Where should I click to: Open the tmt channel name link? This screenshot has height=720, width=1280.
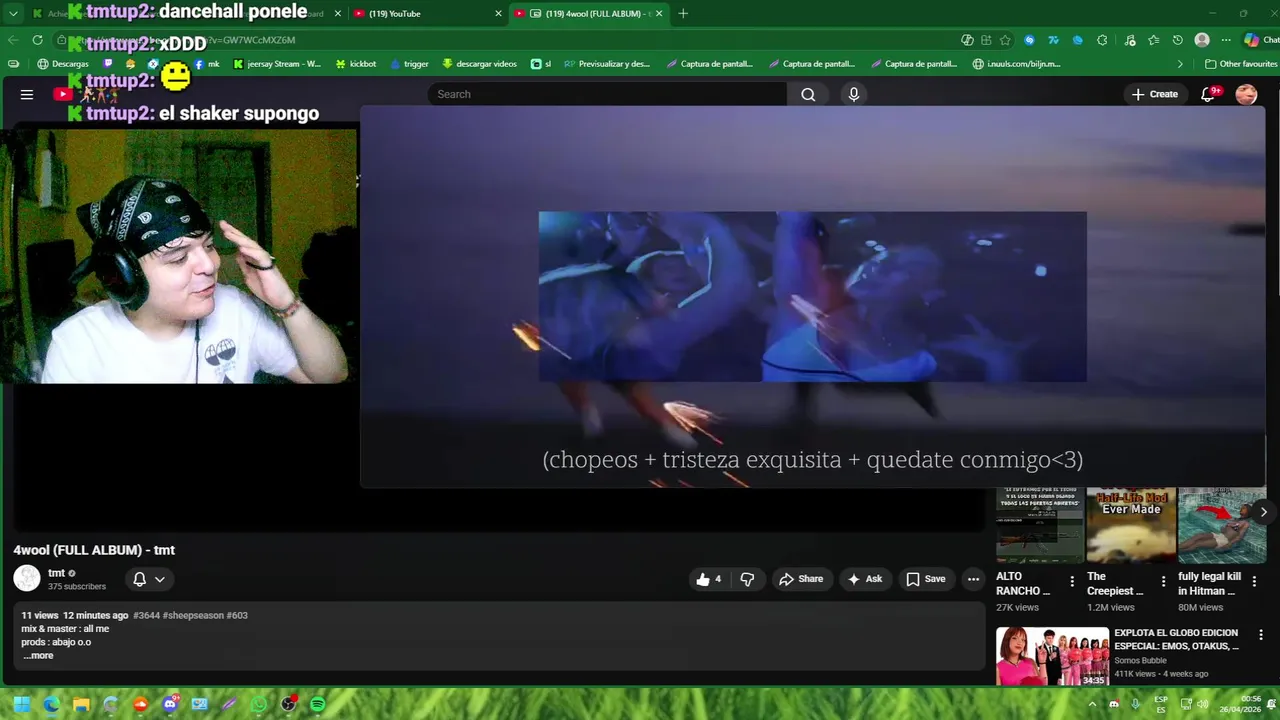[56, 573]
